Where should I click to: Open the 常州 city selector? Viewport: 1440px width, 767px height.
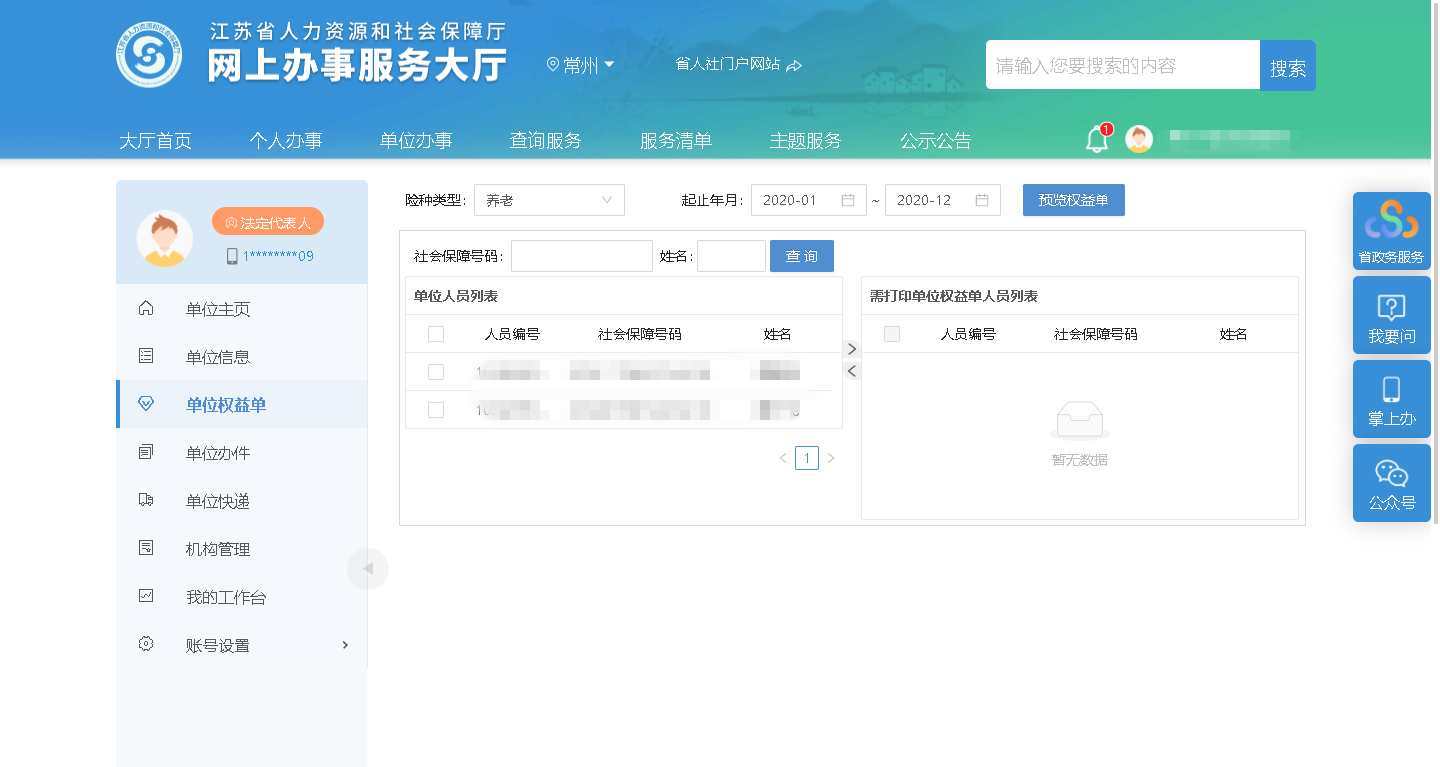click(581, 66)
